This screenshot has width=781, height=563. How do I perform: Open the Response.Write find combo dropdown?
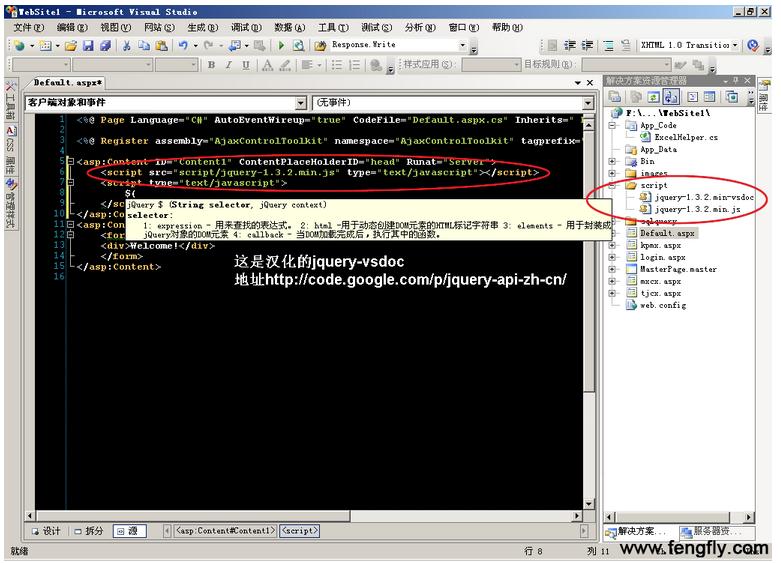click(x=463, y=45)
